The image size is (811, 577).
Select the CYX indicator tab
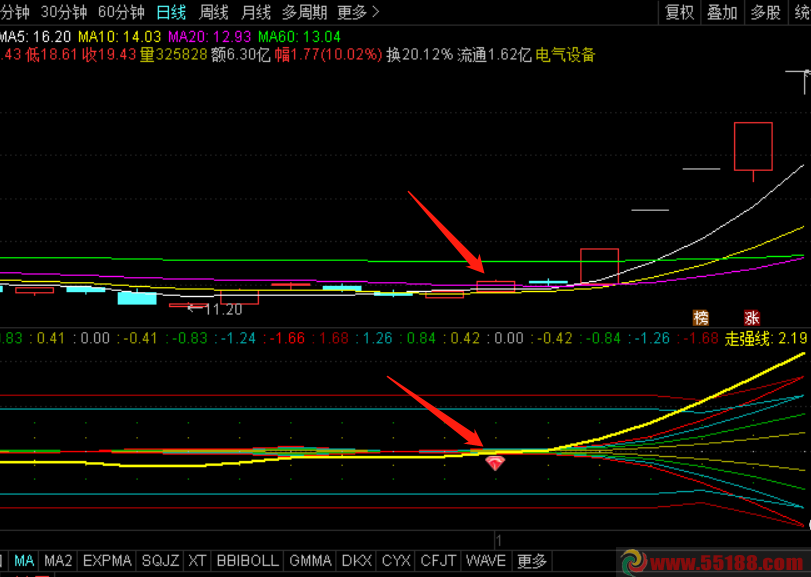396,561
